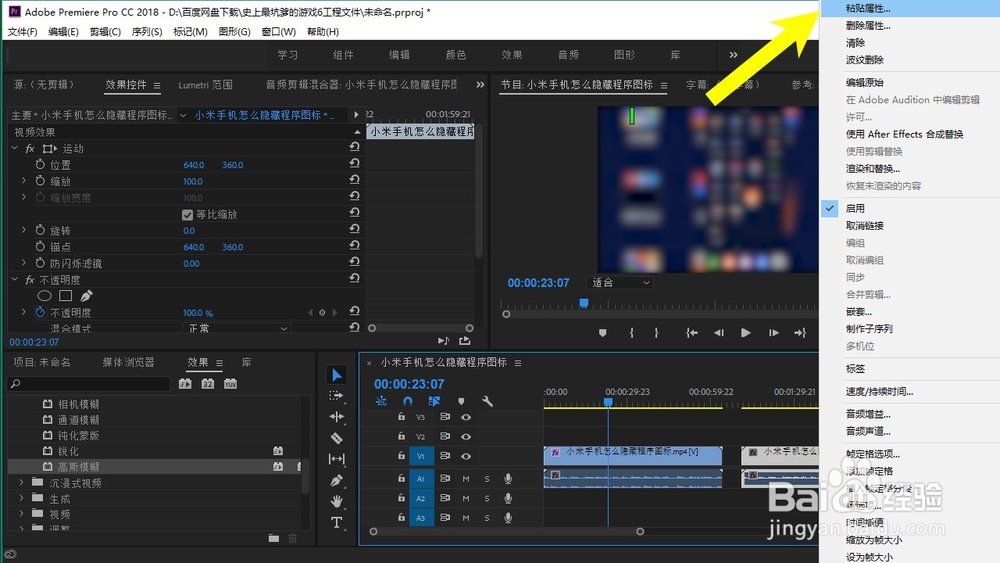This screenshot has width=1000, height=563.
Task: Hide track V3 with eye icon
Action: pos(466,417)
